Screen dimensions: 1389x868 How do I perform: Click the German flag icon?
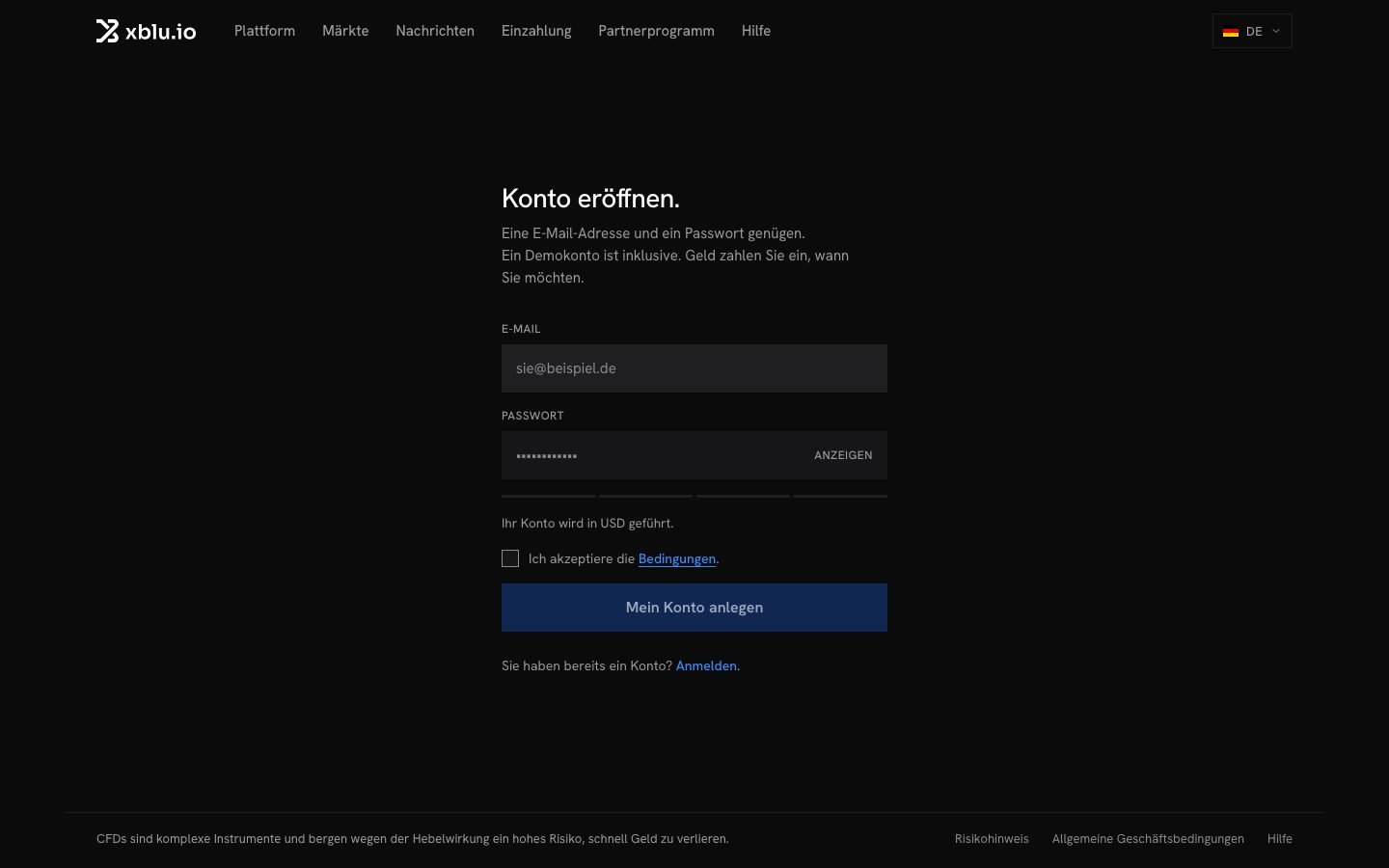tap(1231, 32)
